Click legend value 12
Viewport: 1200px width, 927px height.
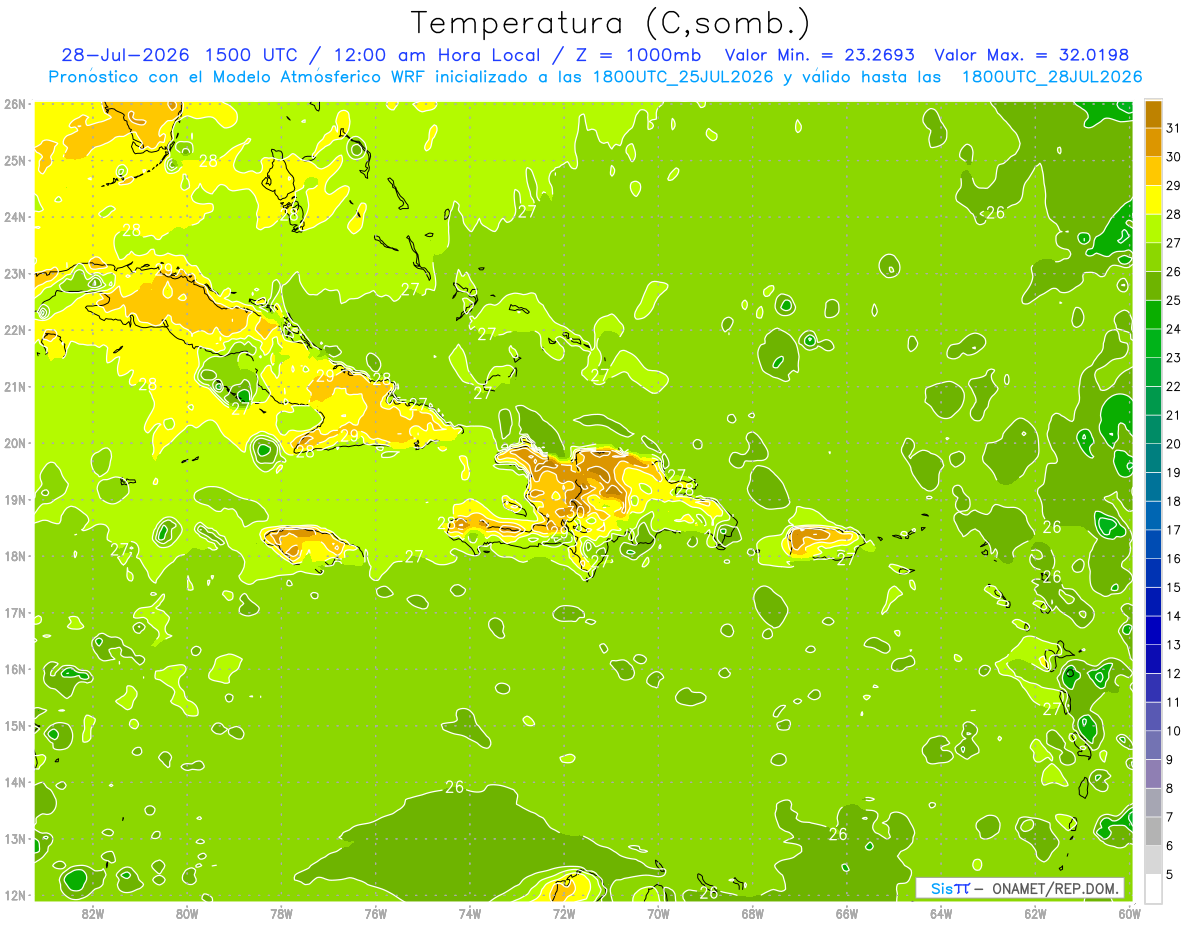[x=1173, y=673]
